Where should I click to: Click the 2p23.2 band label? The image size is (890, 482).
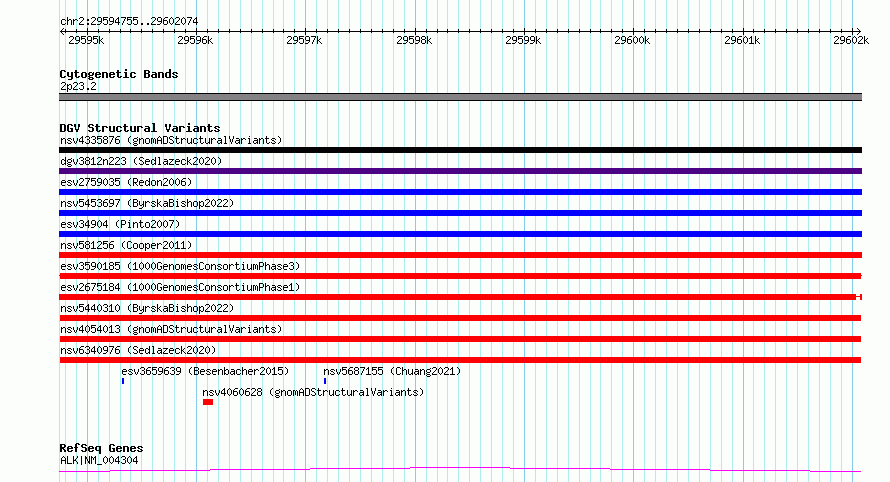click(78, 86)
